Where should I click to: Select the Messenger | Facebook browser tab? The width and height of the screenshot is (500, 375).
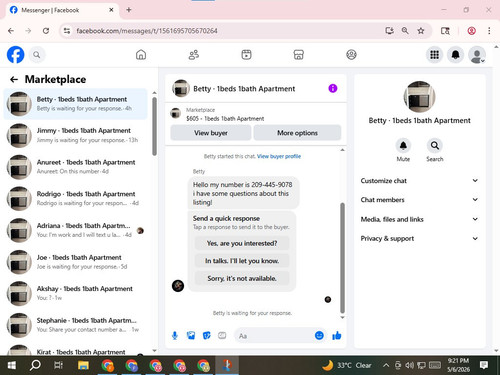(62, 10)
